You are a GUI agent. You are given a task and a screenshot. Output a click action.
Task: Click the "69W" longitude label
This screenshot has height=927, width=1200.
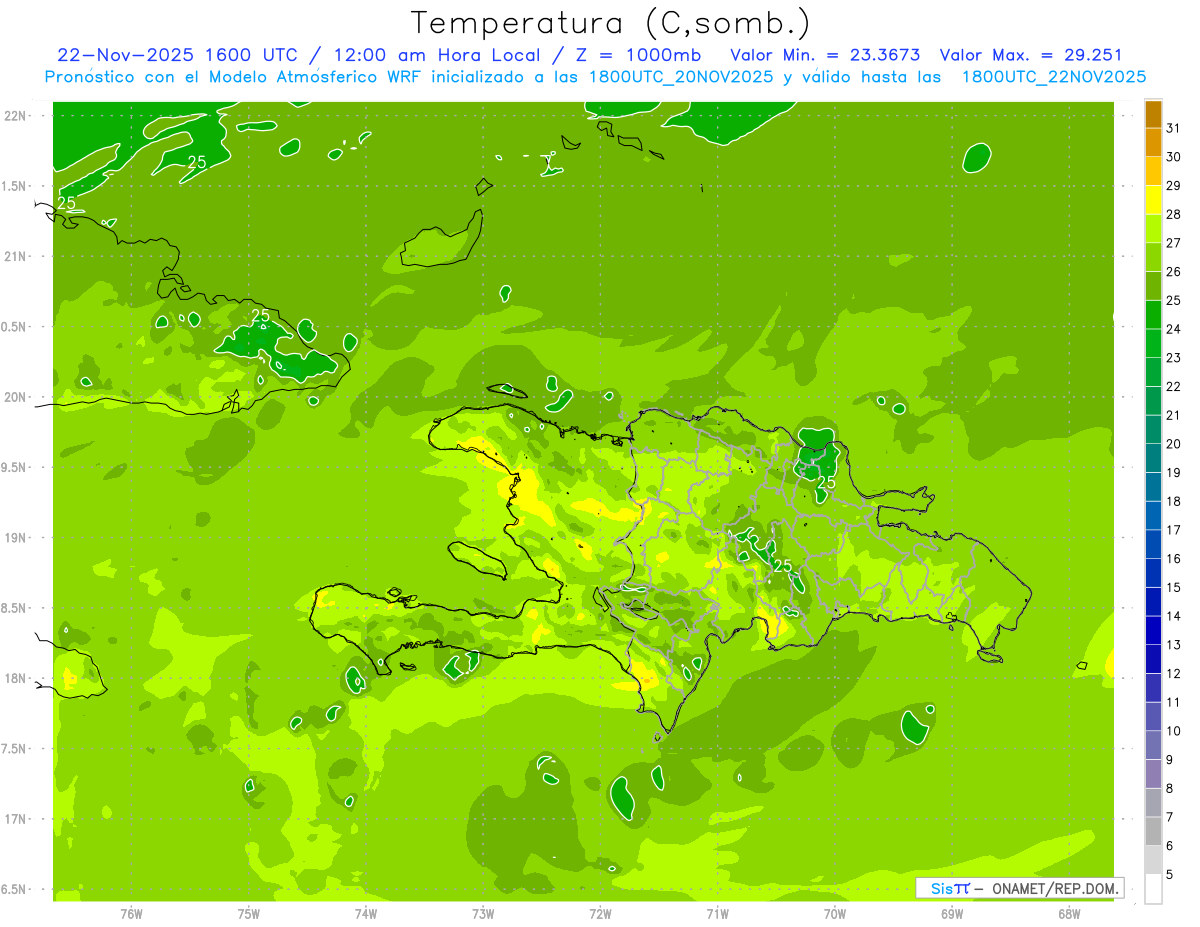tap(952, 914)
